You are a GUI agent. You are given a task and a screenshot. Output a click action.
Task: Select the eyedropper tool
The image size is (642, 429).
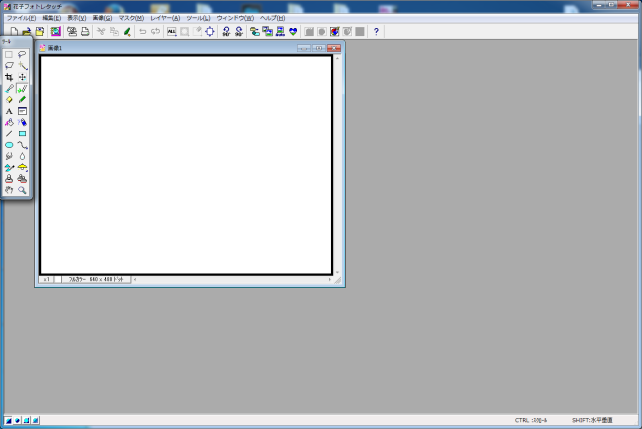pyautogui.click(x=9, y=88)
